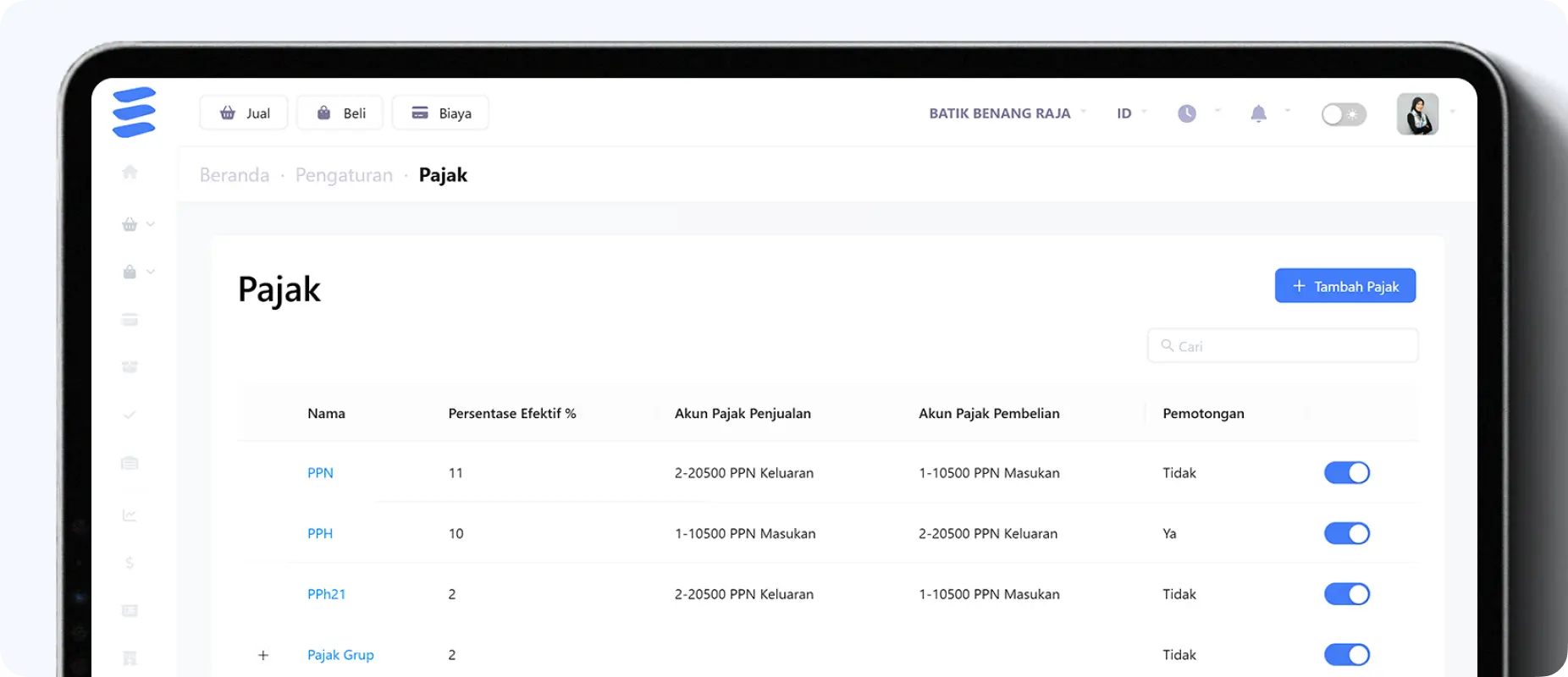Click the PPN percentage value 11

coord(455,473)
